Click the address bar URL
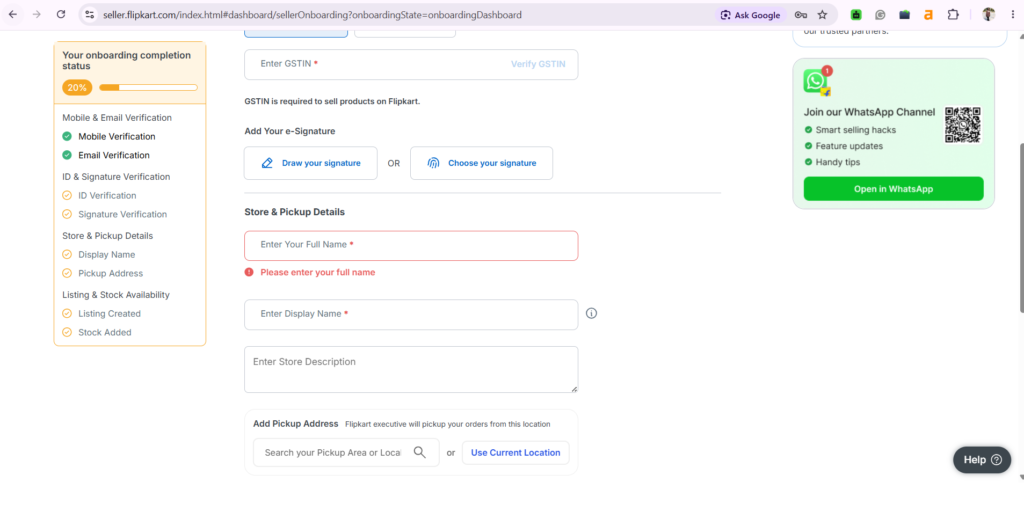1024x519 pixels. tap(312, 14)
